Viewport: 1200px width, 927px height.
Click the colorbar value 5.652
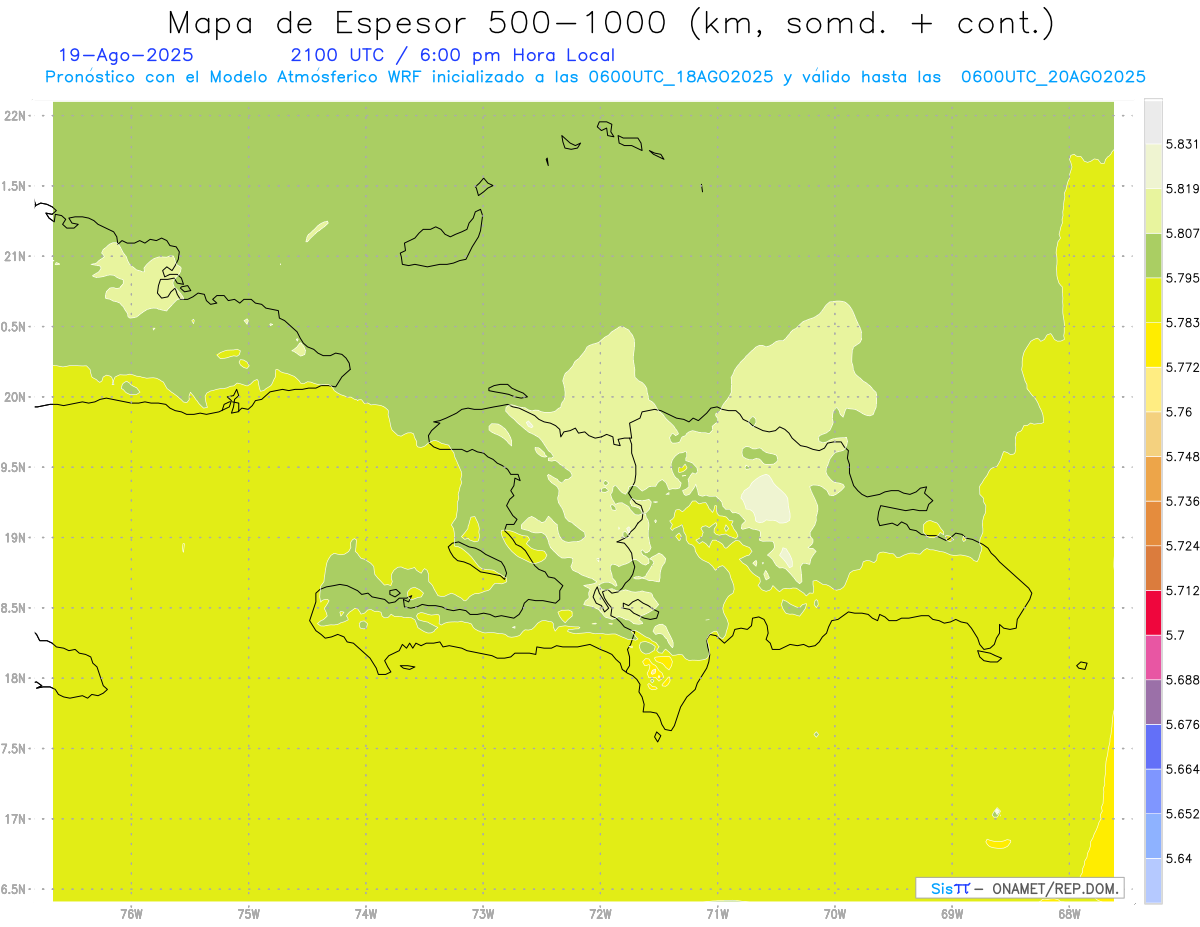tap(1181, 814)
